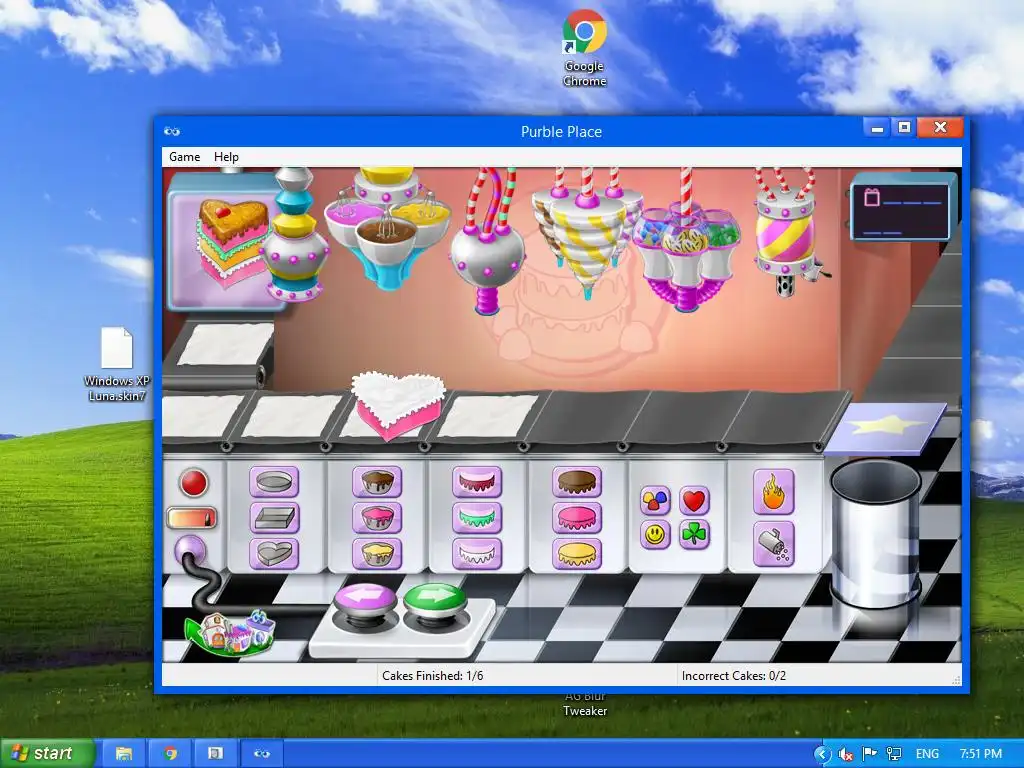
Task: Click the red round indicator button
Action: click(x=193, y=483)
